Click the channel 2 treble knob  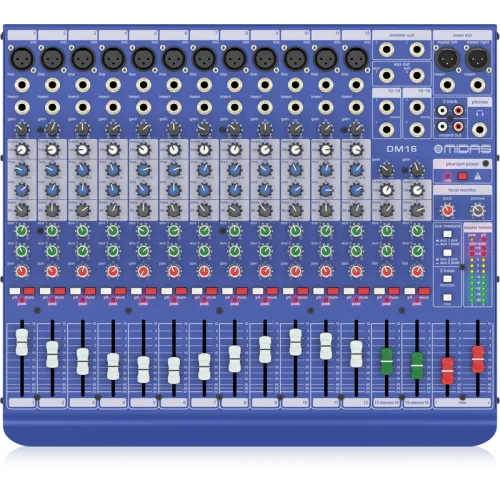click(x=52, y=150)
